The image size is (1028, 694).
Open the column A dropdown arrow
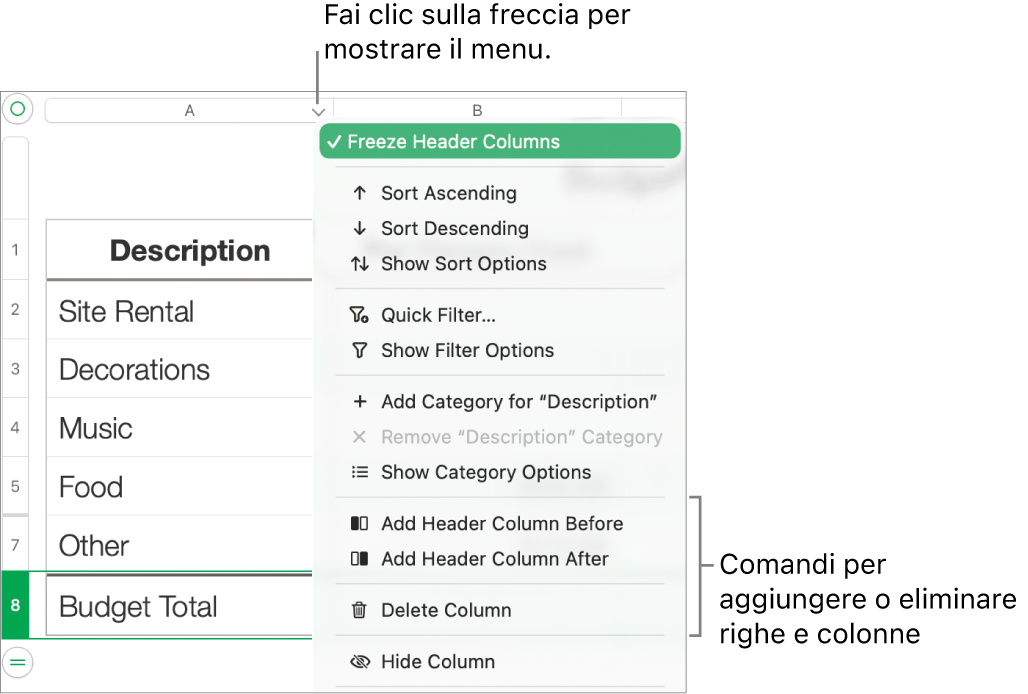(x=318, y=112)
